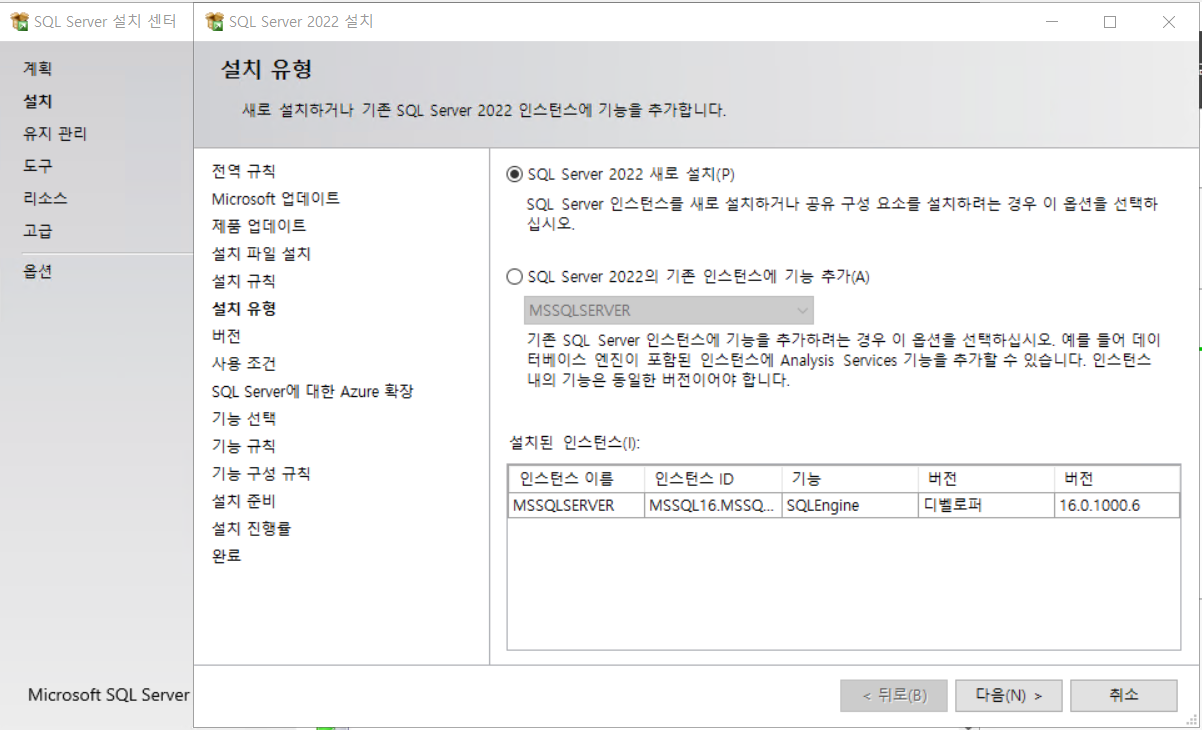Click the 취소 button
This screenshot has height=730, width=1202.
(x=1123, y=695)
